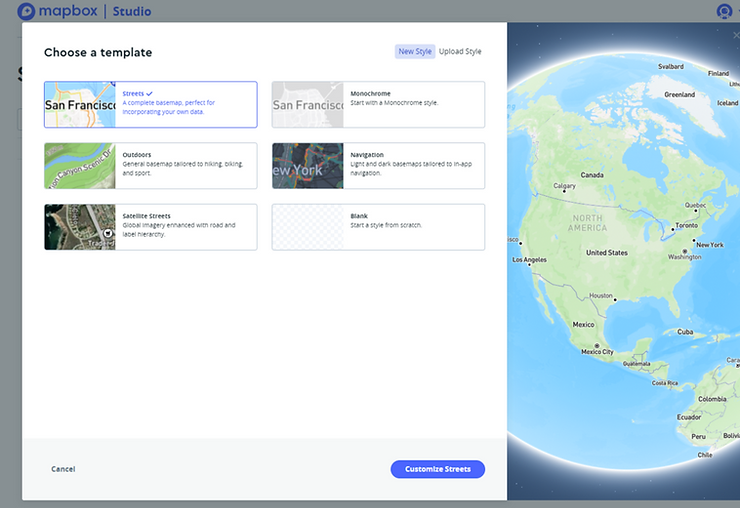Click the 'Choose a template' heading
The height and width of the screenshot is (508, 740).
tap(98, 52)
